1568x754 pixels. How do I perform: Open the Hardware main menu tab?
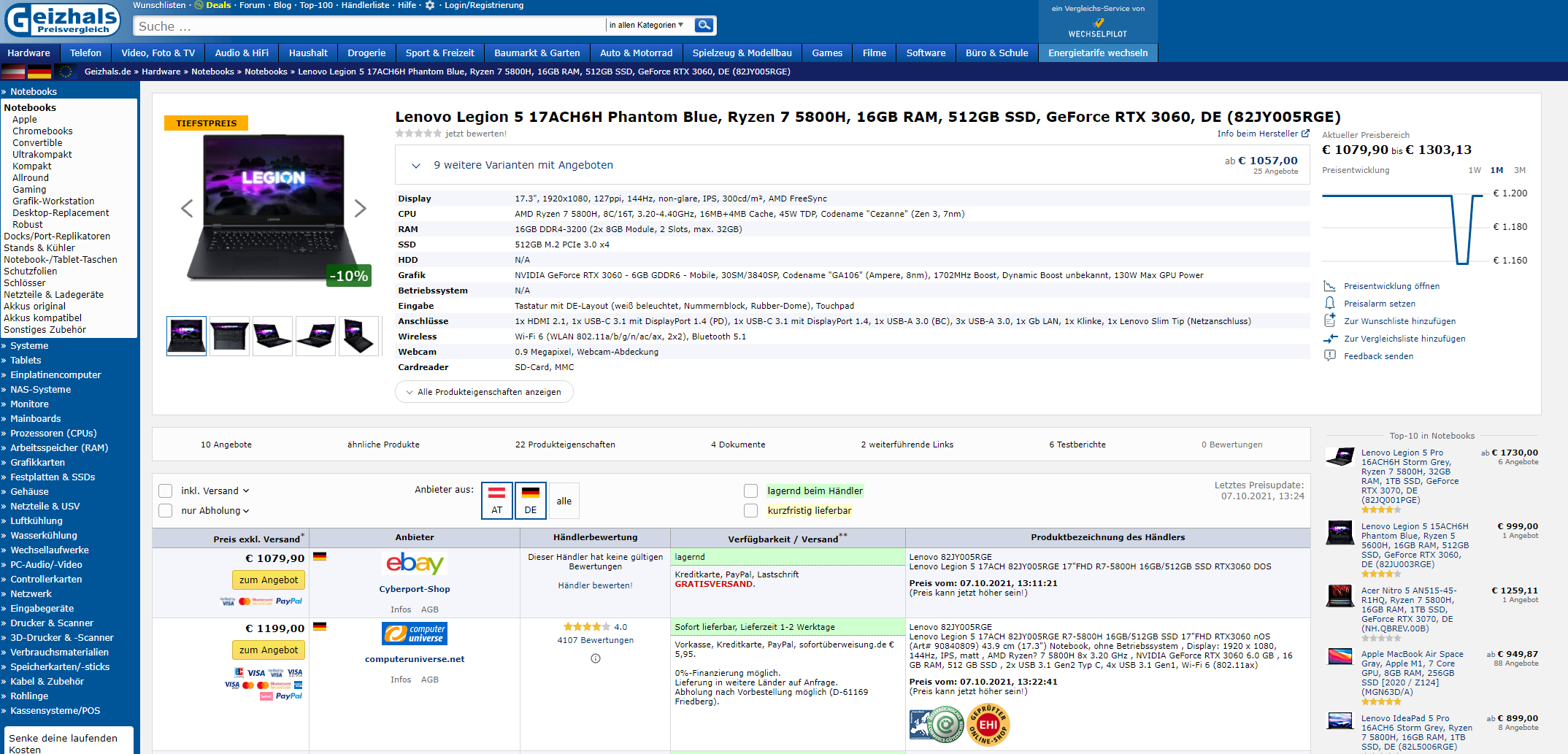(x=29, y=53)
